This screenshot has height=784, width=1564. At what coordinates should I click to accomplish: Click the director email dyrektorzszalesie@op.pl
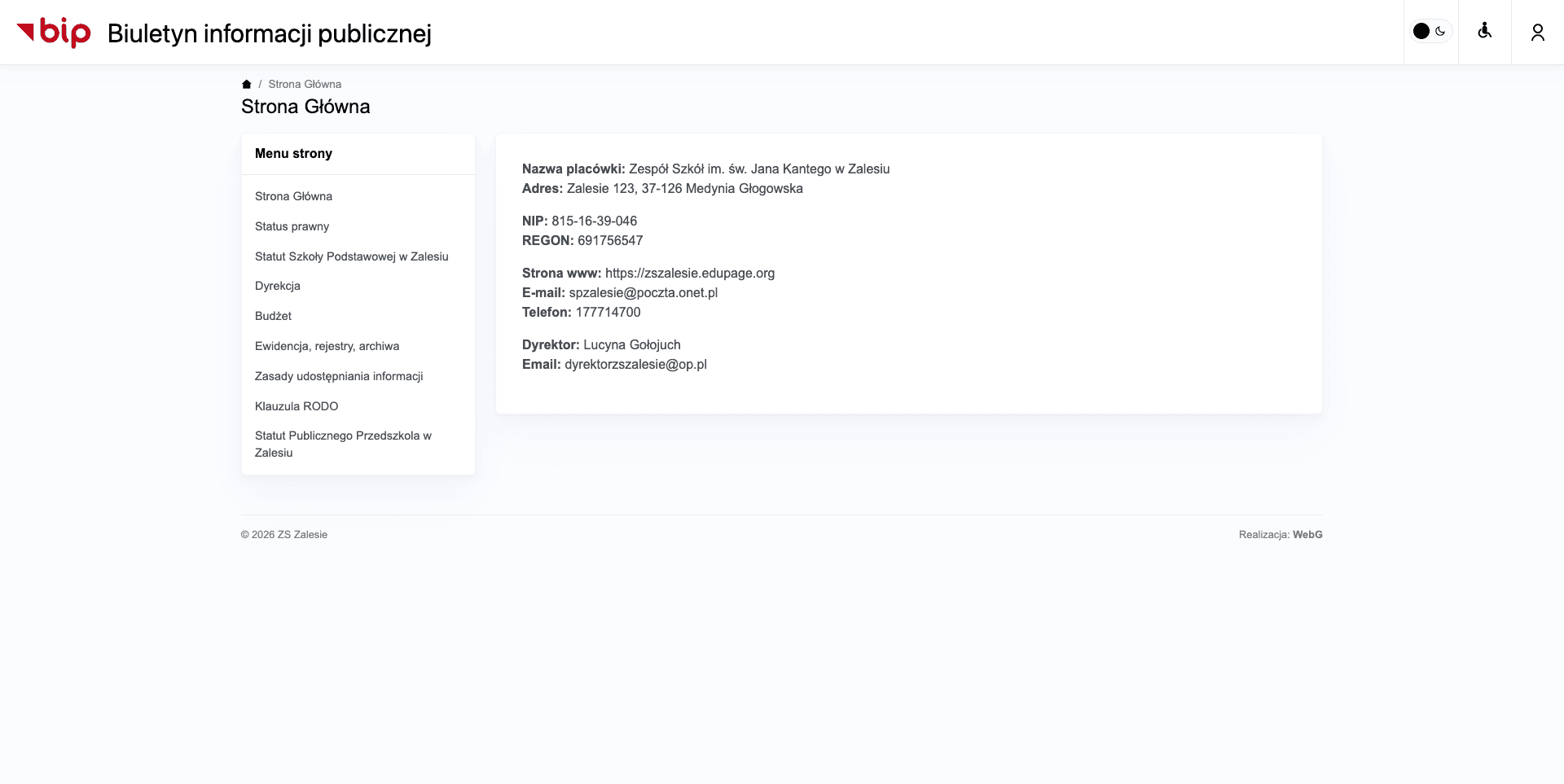(635, 364)
